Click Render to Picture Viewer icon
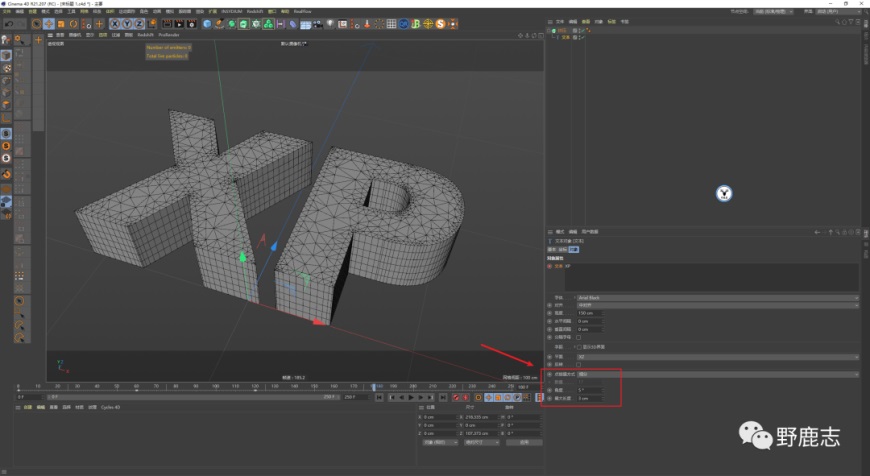Screen dimensions: 870x476 pyautogui.click(x=179, y=24)
